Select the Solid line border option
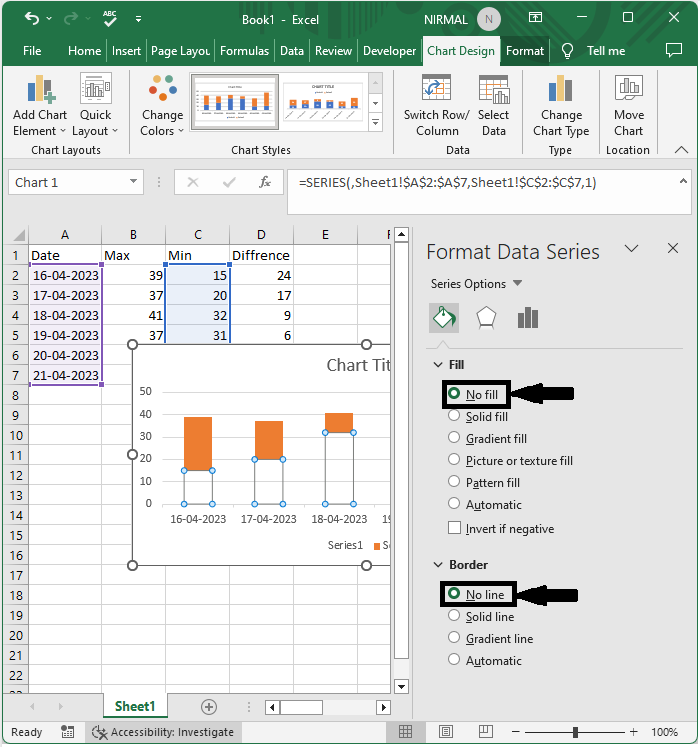 (481, 616)
